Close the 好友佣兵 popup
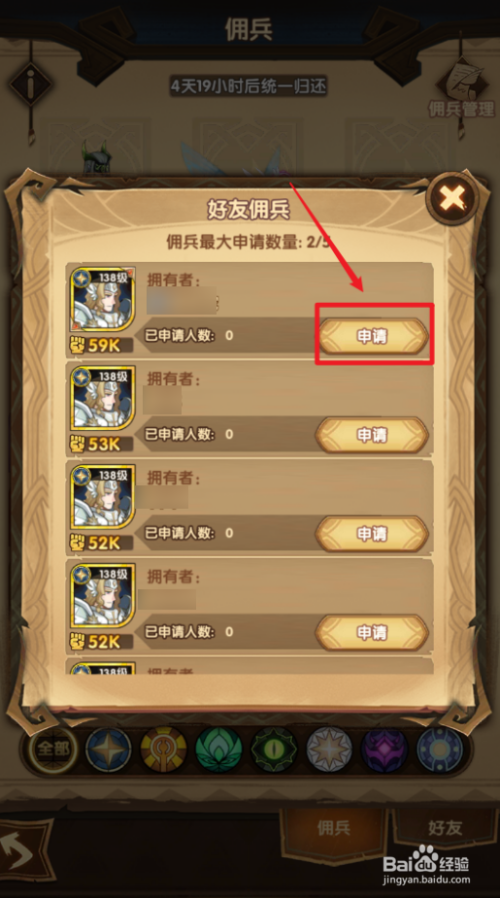The image size is (500, 898). 453,198
